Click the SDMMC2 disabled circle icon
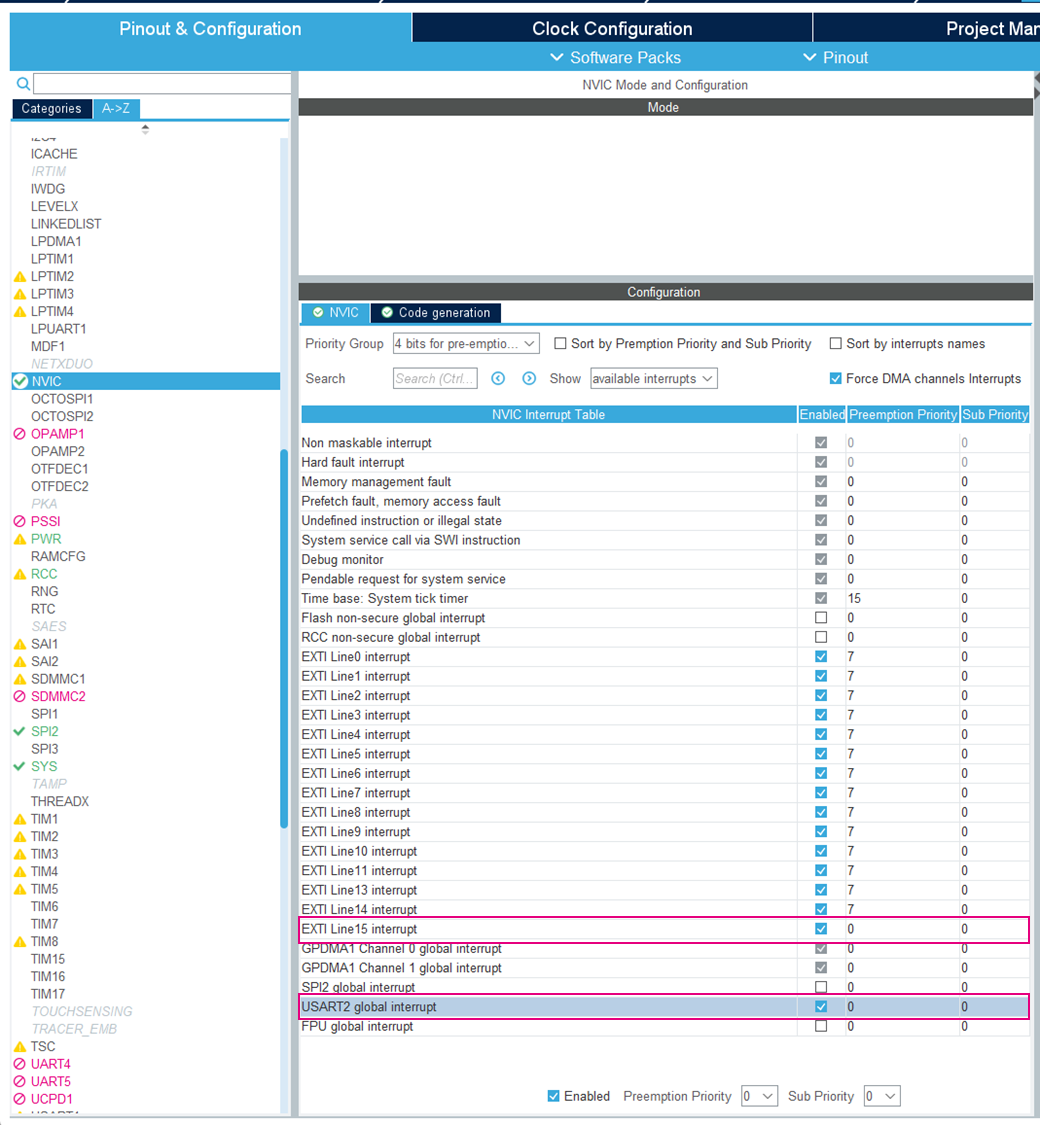 click(20, 696)
